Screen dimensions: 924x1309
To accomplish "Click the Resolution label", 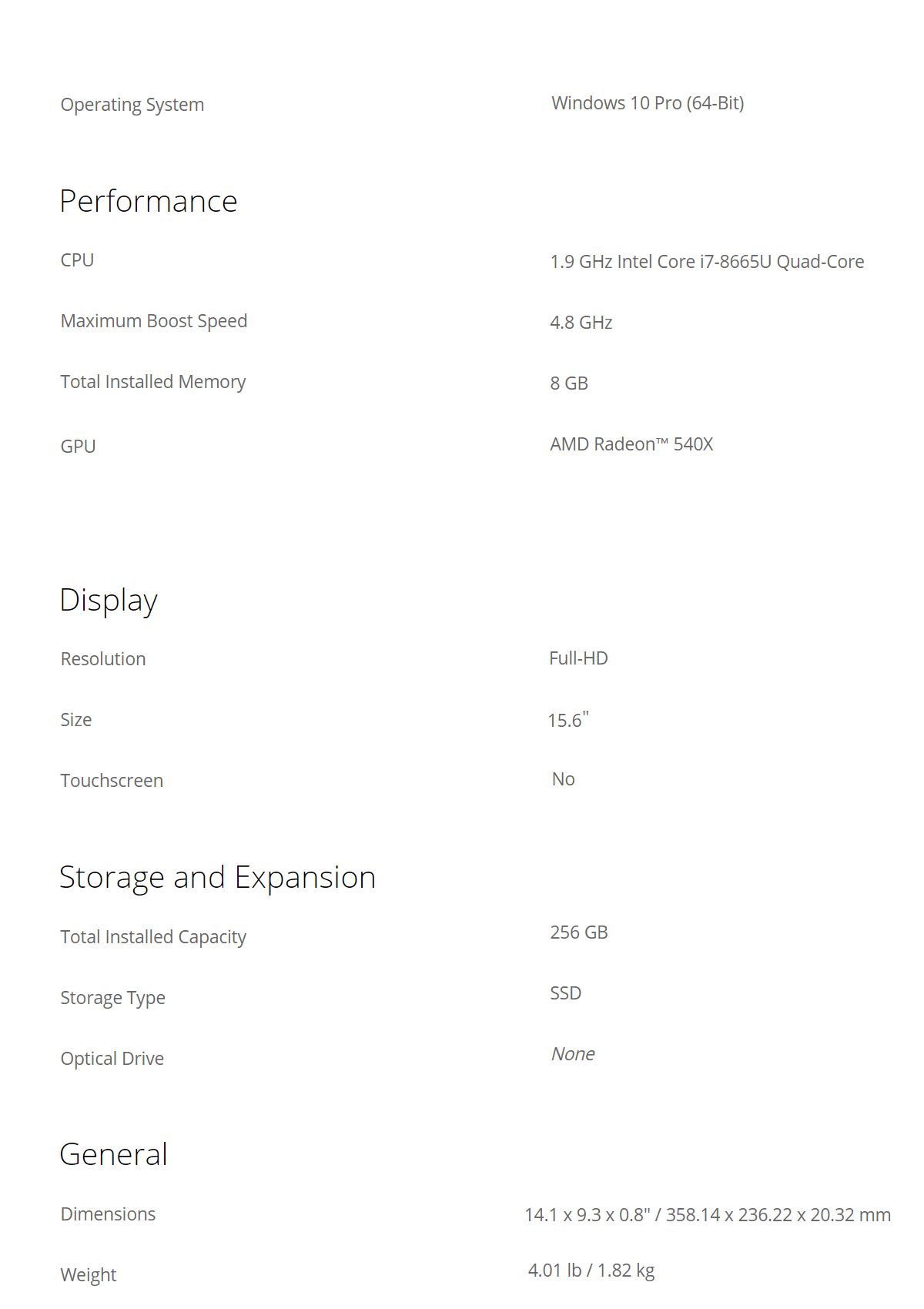I will [x=103, y=659].
